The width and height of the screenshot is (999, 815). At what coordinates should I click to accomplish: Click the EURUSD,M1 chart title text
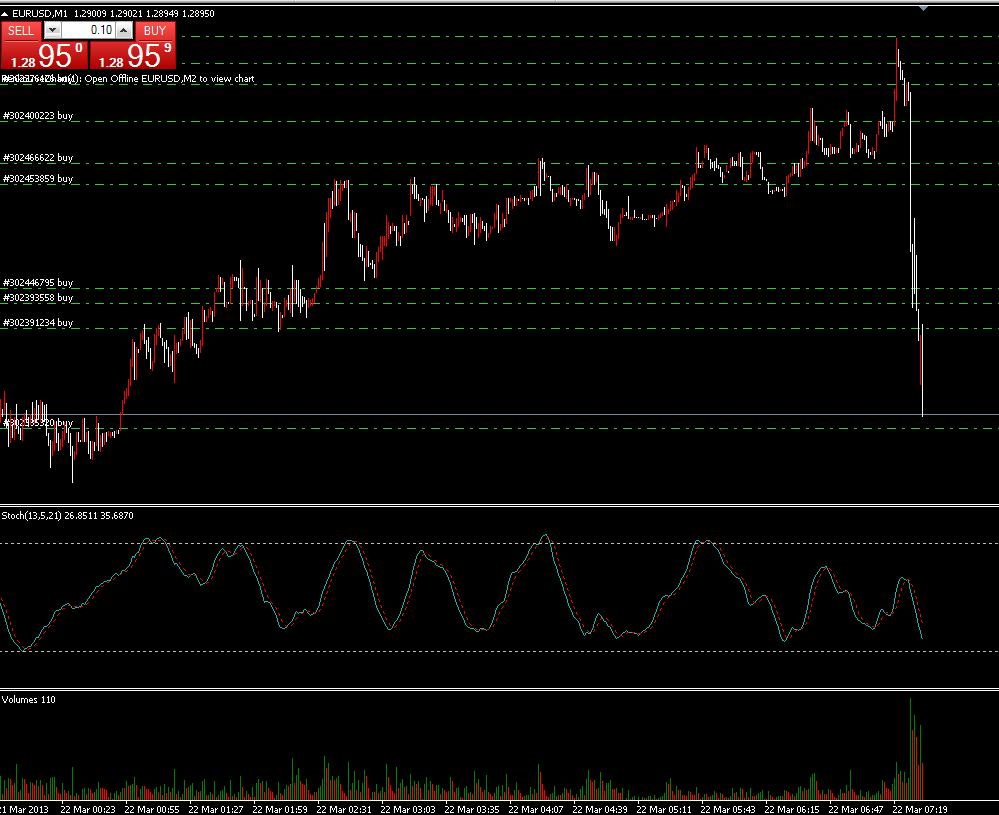40,13
